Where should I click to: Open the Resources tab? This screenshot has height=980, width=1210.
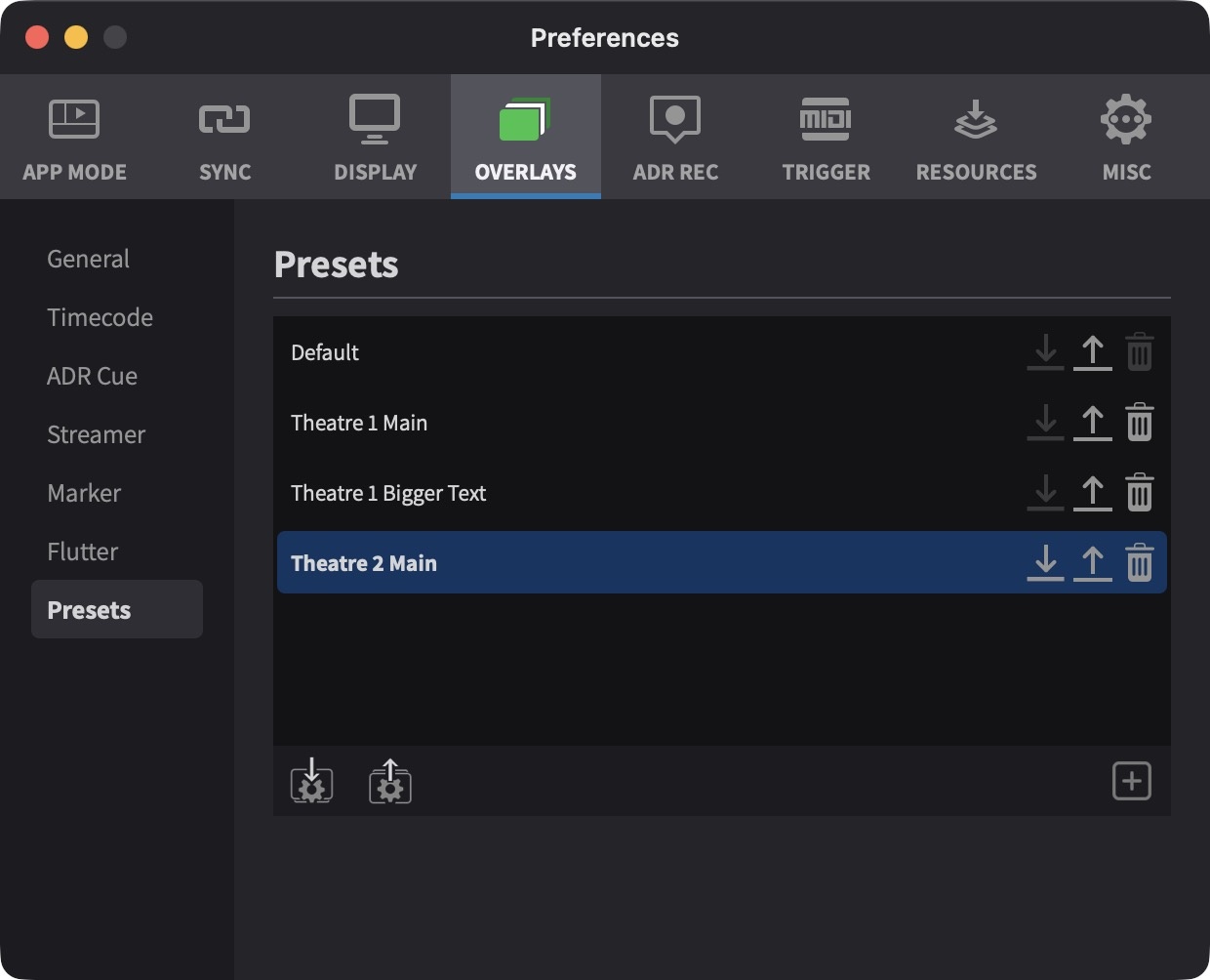977,138
